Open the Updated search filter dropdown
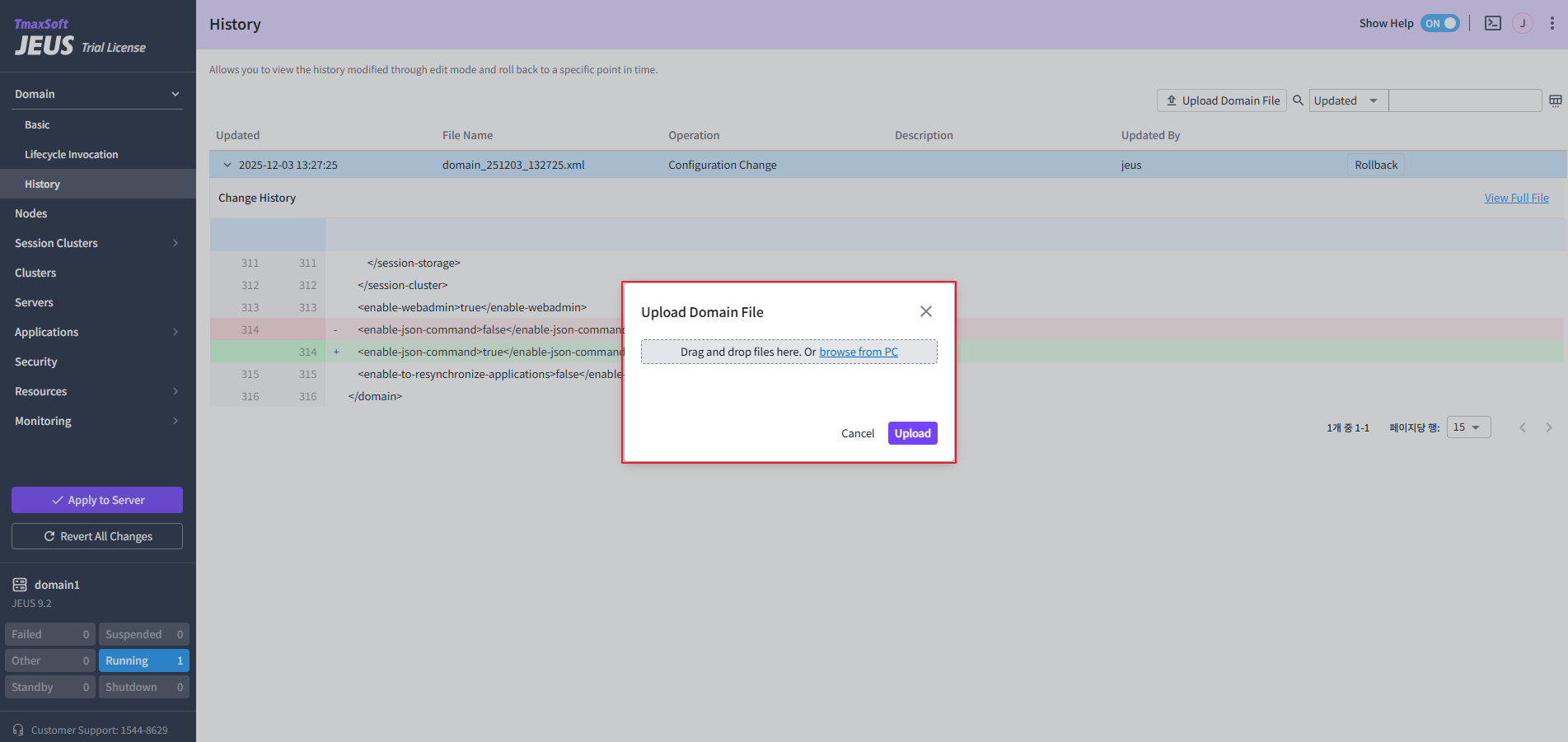The width and height of the screenshot is (1568, 742). click(1347, 100)
